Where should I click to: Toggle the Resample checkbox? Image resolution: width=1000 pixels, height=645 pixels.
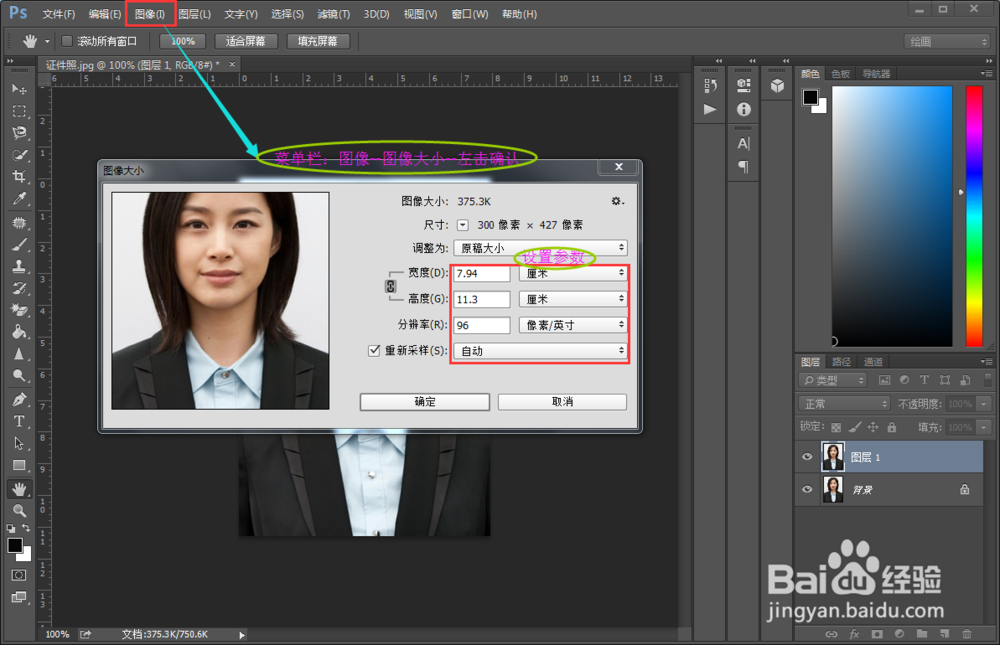click(x=374, y=350)
